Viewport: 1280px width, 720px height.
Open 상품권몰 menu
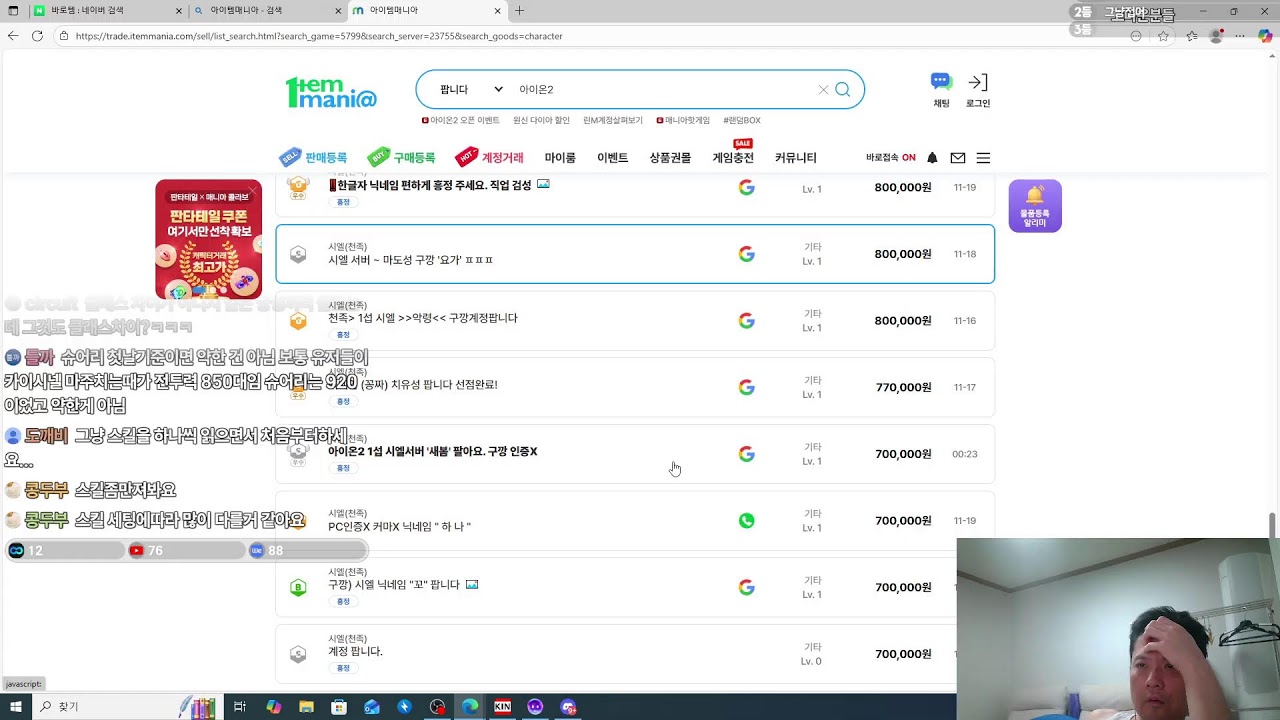pos(670,158)
